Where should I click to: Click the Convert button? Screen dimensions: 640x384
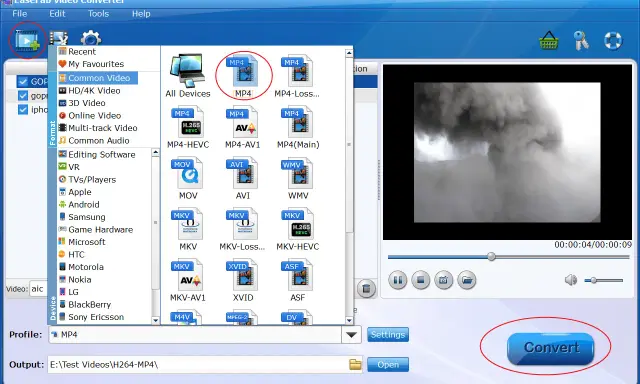550,348
